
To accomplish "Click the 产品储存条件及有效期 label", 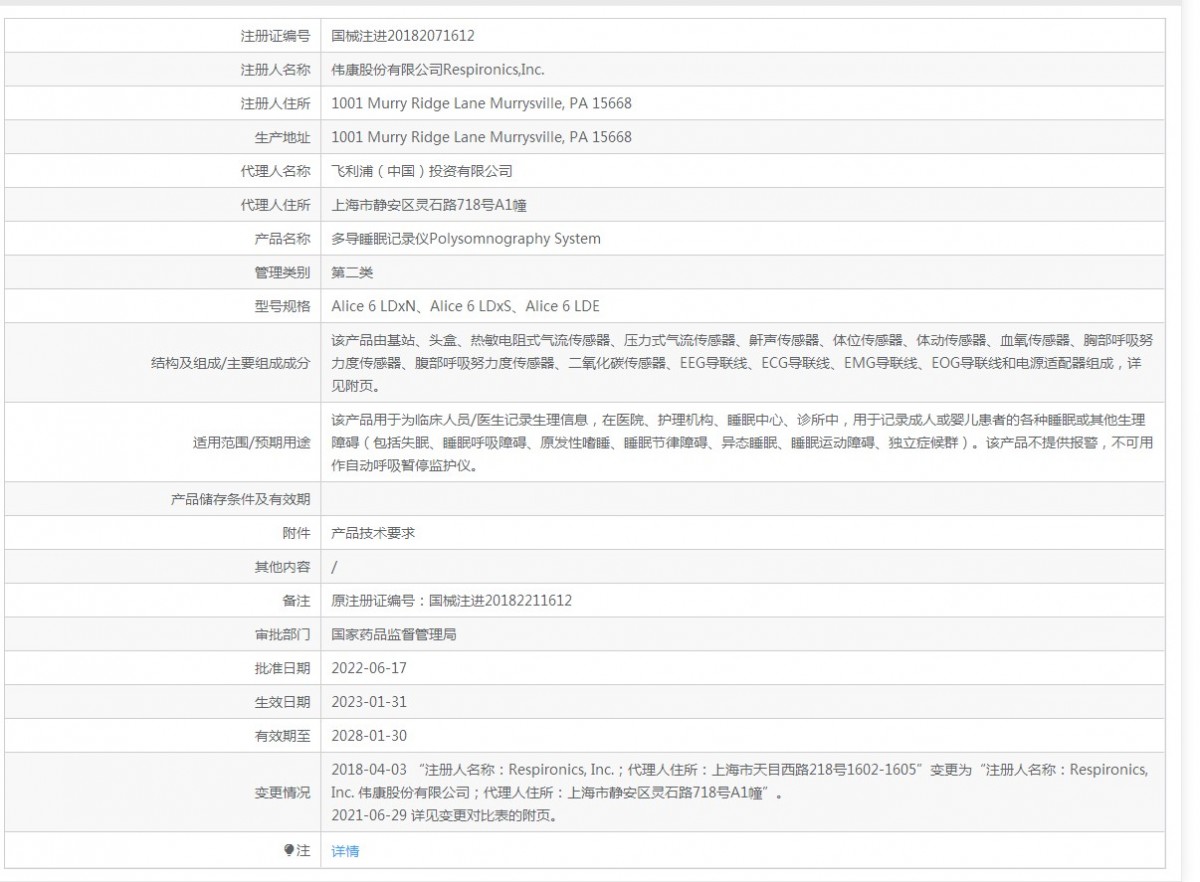I will coord(240,499).
